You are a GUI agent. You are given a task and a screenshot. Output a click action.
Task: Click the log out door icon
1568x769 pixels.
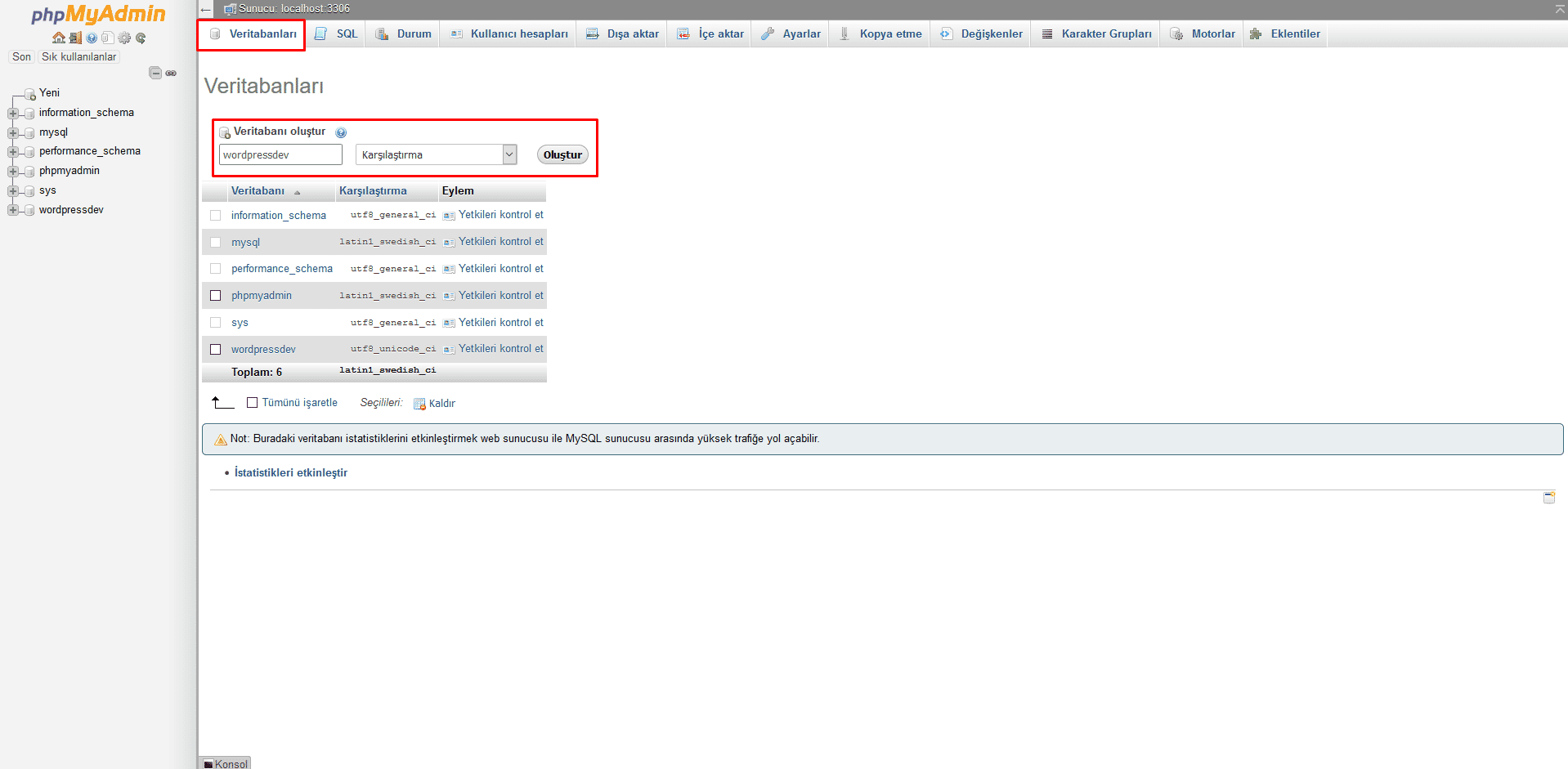(75, 38)
